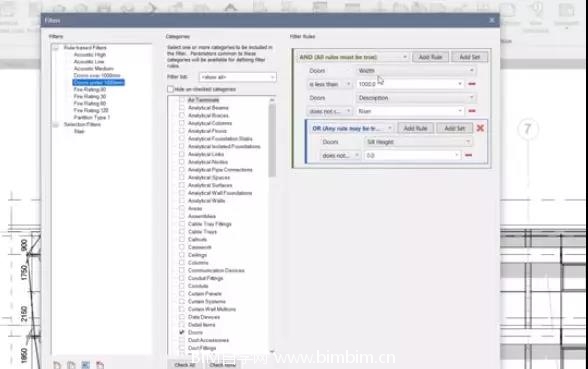The width and height of the screenshot is (588, 369).
Task: Open the Sill Height parameter dropdown
Action: click(418, 142)
